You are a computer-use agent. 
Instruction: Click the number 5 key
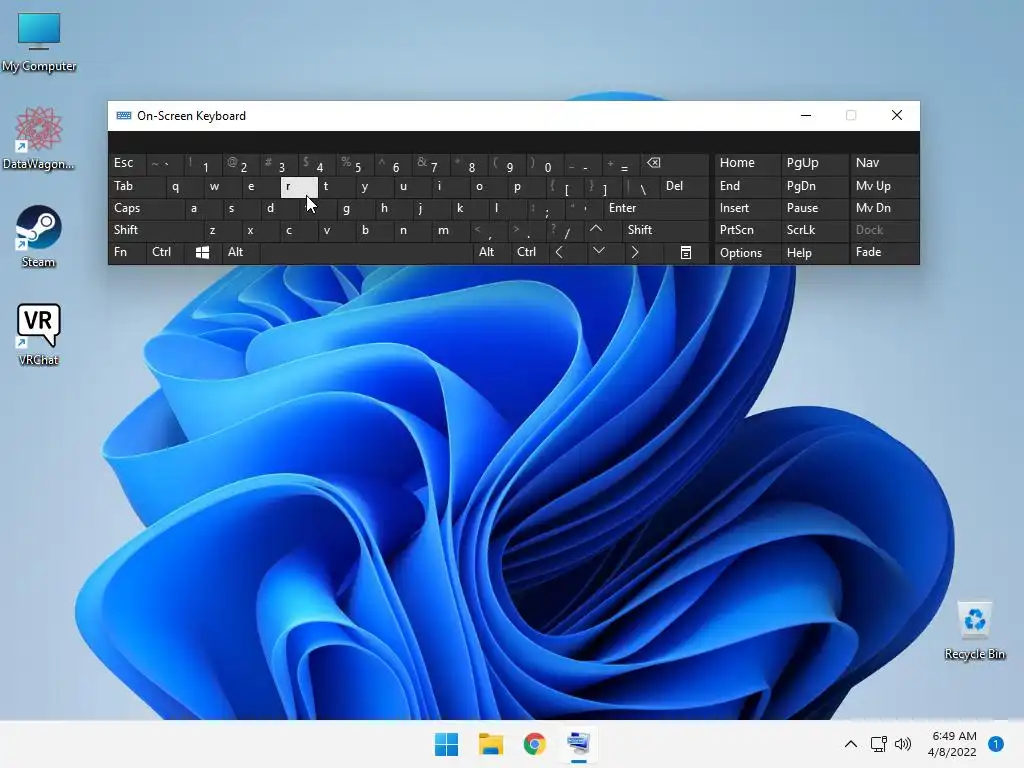355,163
